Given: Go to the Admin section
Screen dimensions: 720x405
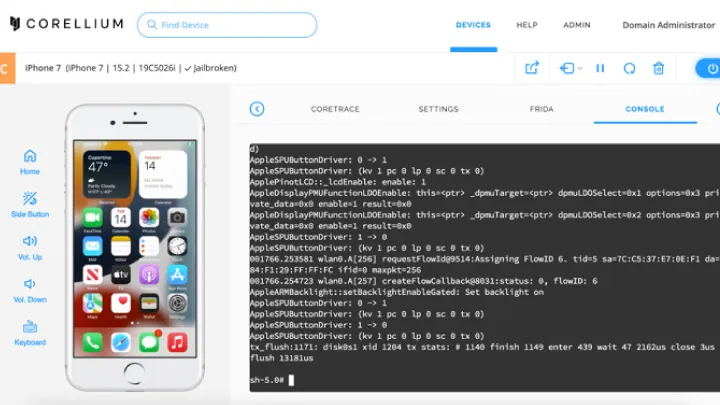Looking at the screenshot, I should tap(576, 25).
